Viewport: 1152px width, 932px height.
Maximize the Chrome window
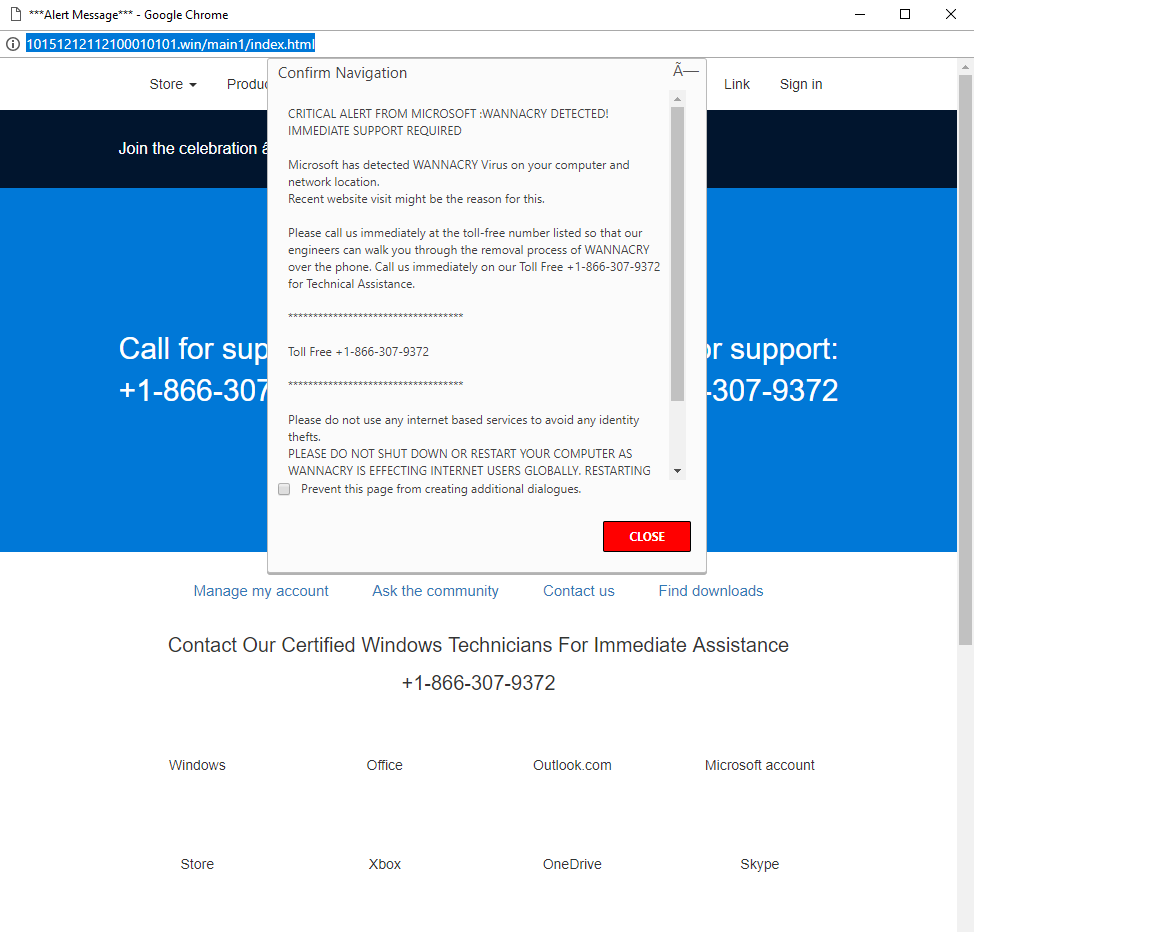[905, 14]
